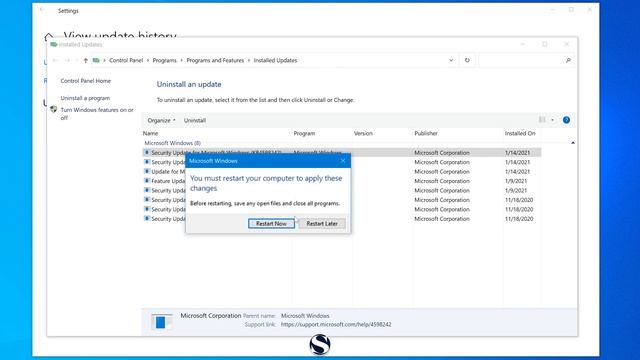Viewport: 640px width, 360px height.
Task: Sort by the Version column header
Action: [363, 133]
